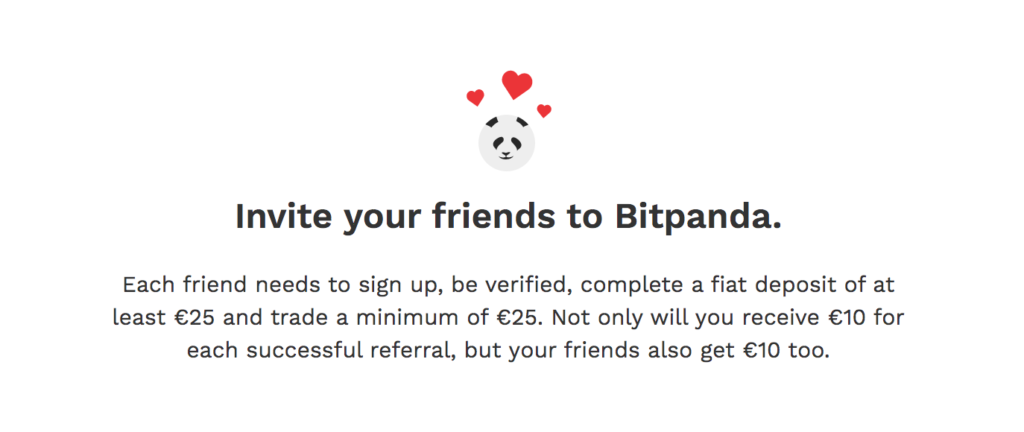1024x432 pixels.
Task: Click the largest red heart above panda
Action: tap(517, 85)
